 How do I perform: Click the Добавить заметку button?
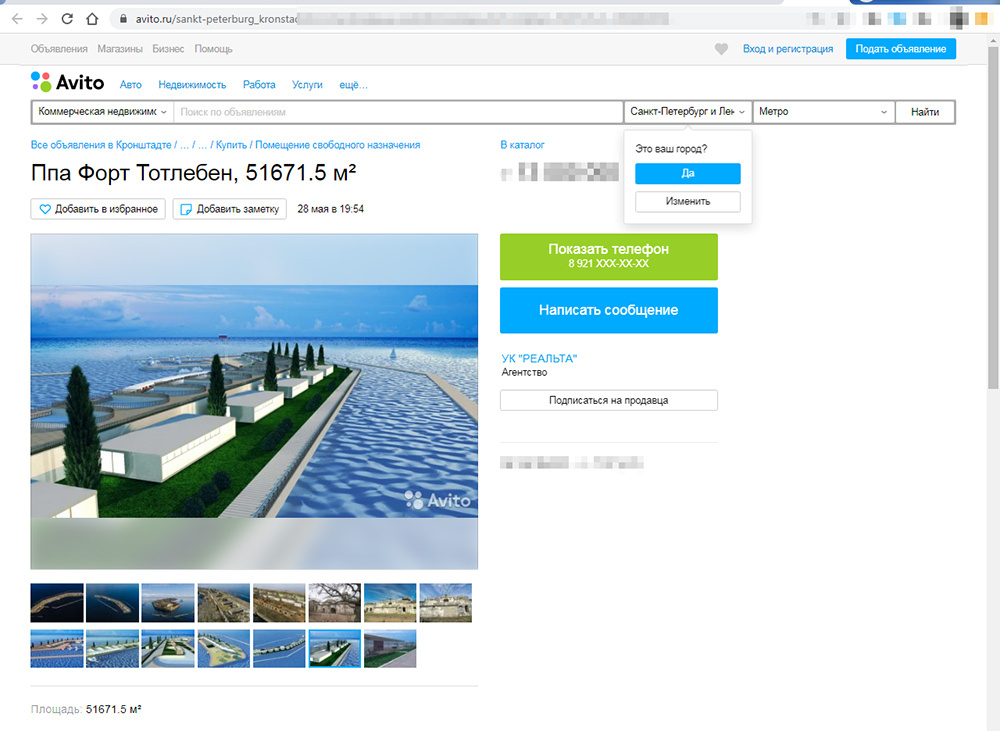pyautogui.click(x=230, y=209)
